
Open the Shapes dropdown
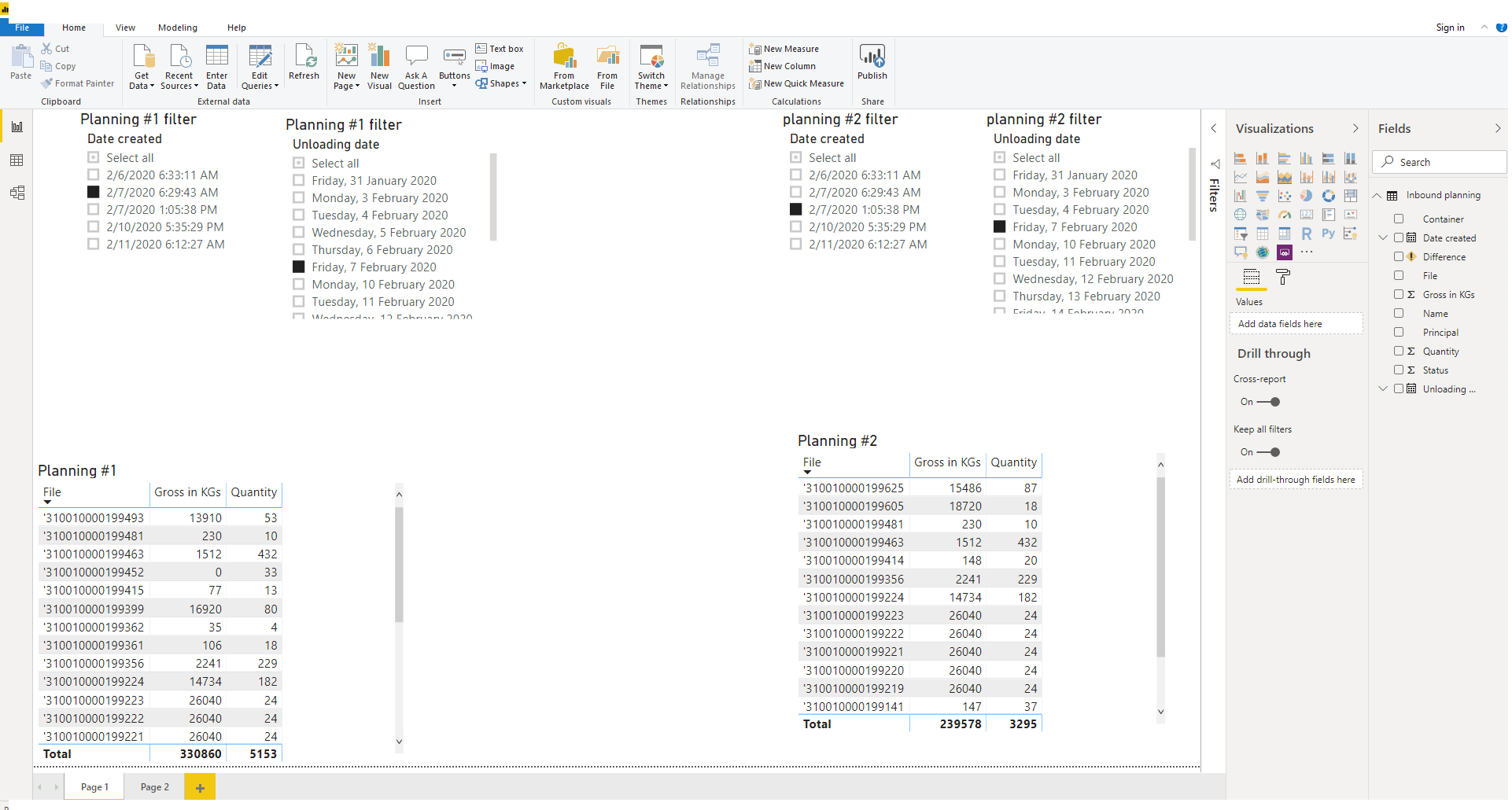501,83
